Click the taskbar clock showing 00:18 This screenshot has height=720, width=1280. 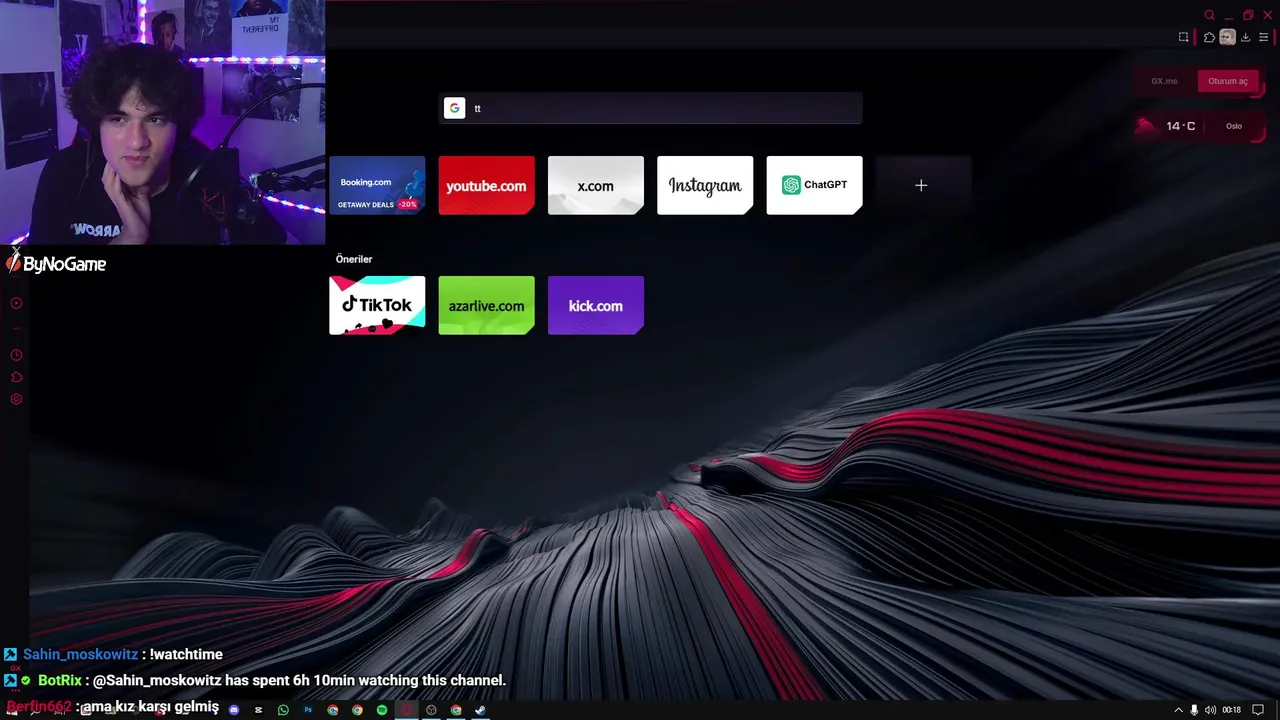coord(1232,710)
